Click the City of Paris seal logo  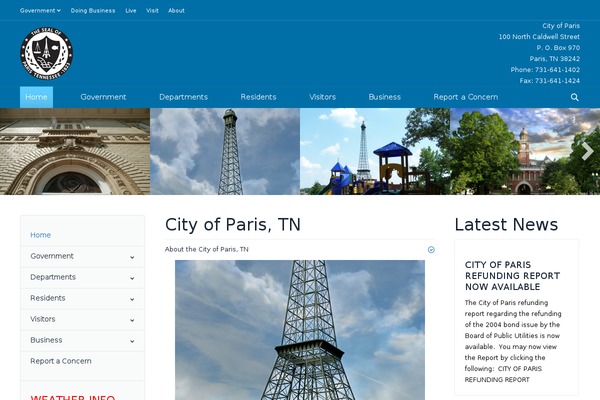46,53
